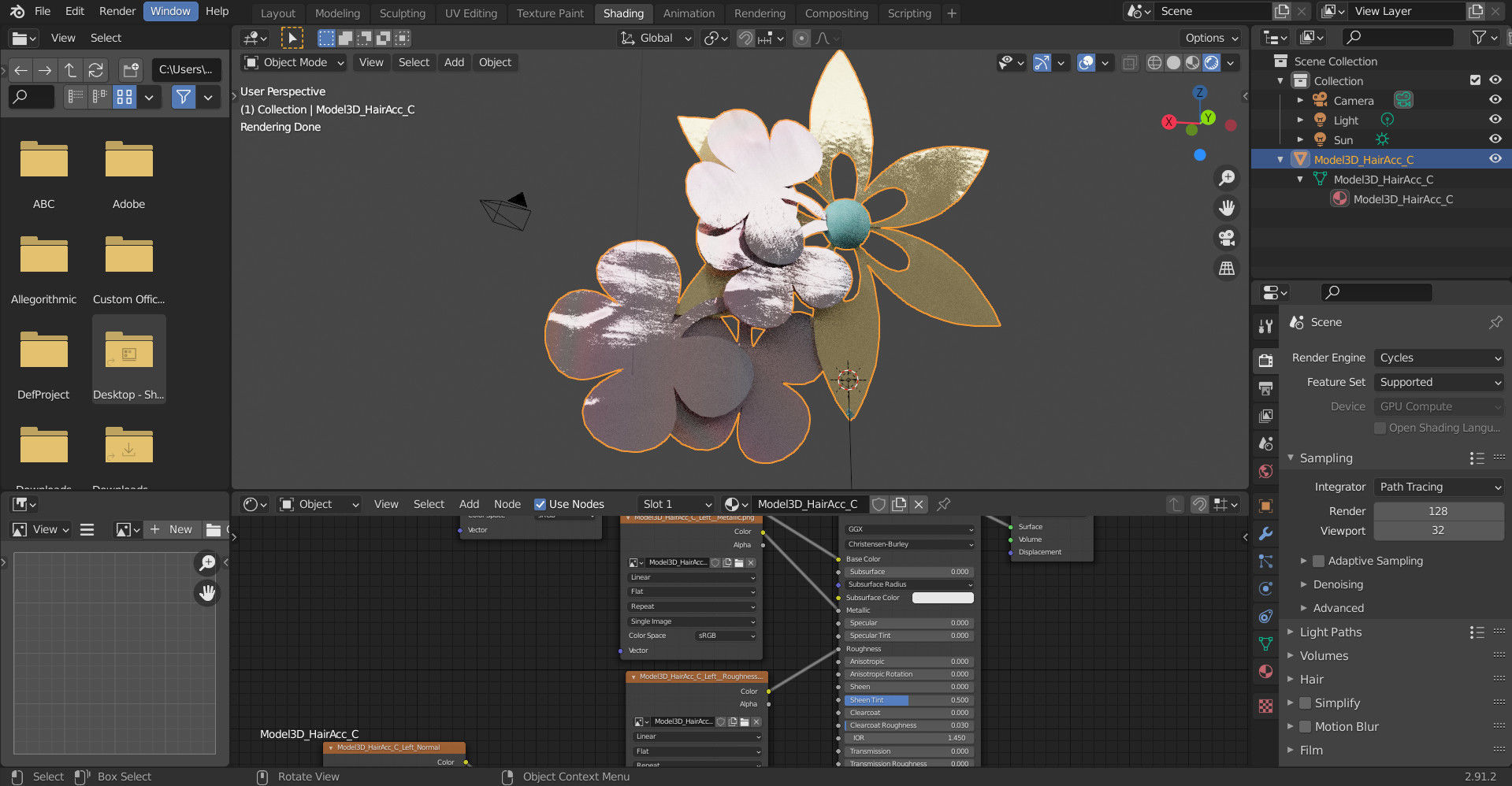Open the Slot 1 material slot dropdown

pyautogui.click(x=676, y=504)
